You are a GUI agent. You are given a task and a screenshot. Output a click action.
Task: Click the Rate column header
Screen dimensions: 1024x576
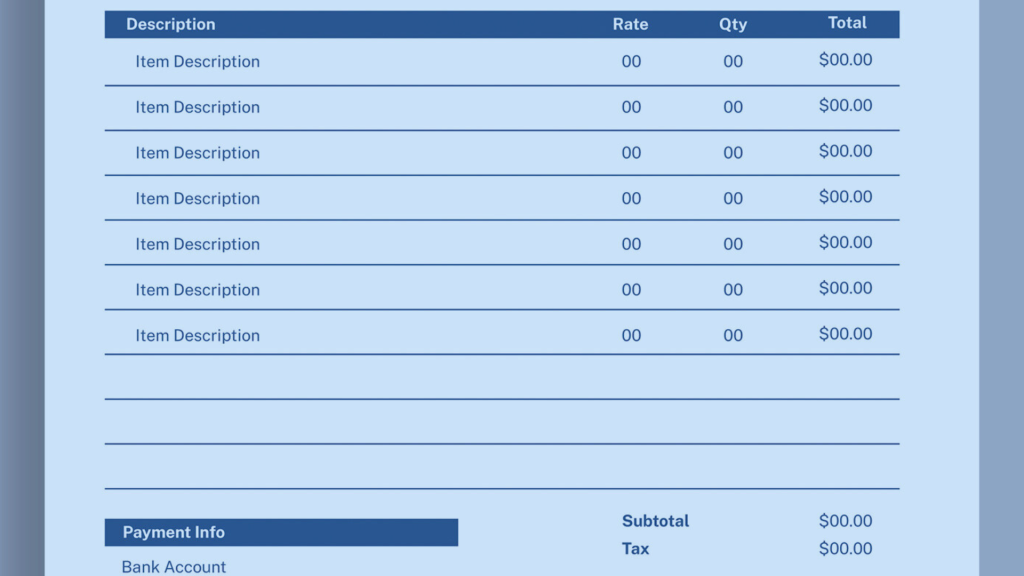tap(630, 24)
